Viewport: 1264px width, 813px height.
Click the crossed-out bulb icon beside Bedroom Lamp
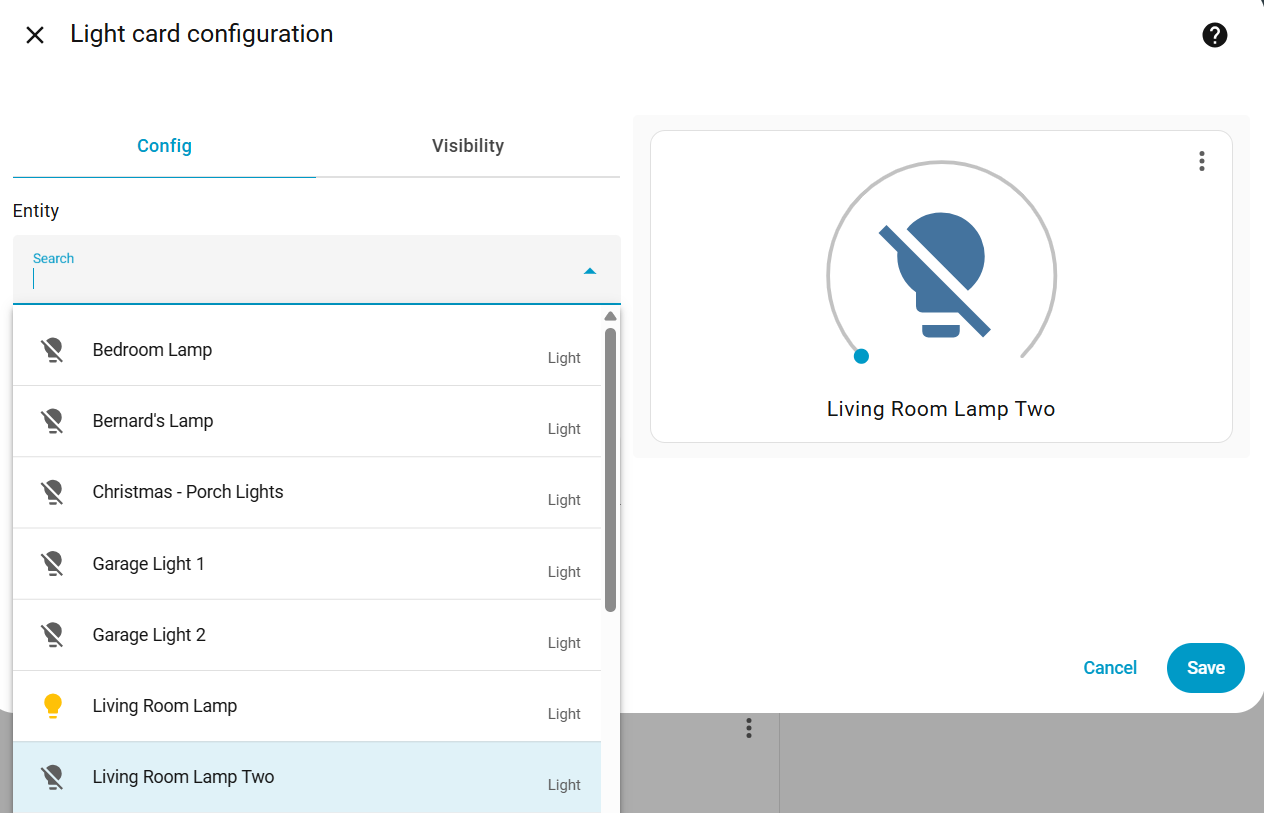[52, 349]
